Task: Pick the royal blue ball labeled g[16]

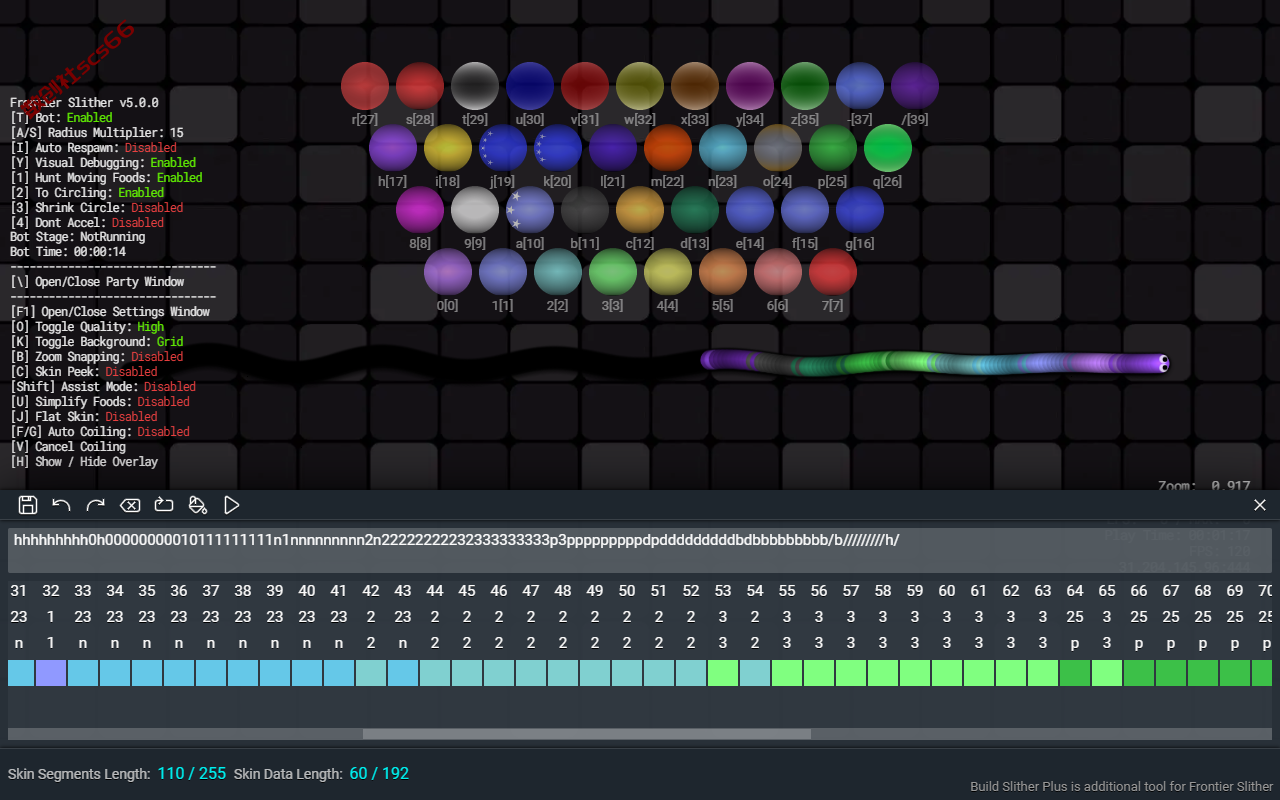Action: coord(860,210)
